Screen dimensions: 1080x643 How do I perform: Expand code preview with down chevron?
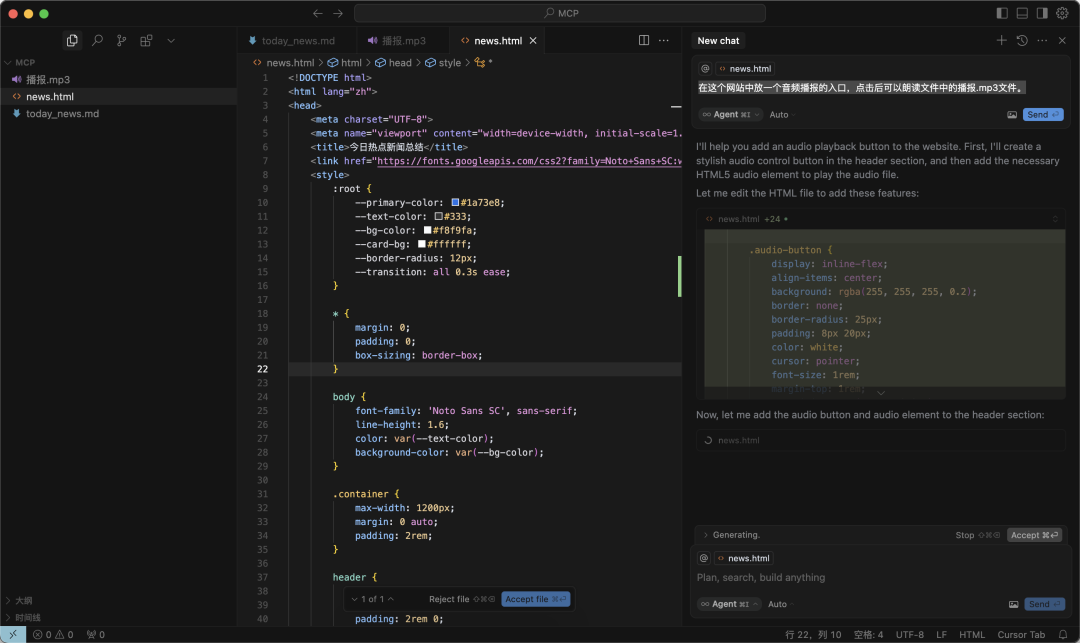881,392
